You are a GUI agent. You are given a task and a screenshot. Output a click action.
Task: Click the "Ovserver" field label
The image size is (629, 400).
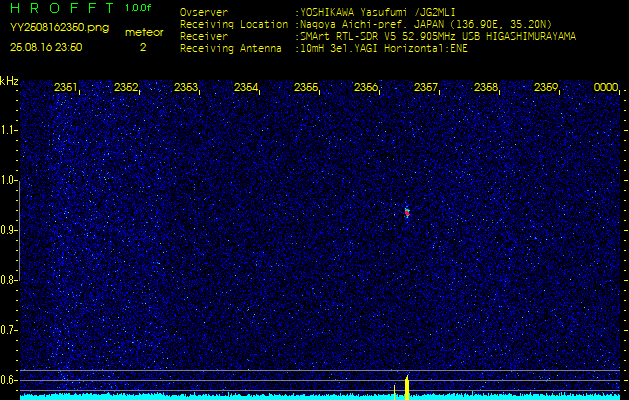tap(204, 12)
